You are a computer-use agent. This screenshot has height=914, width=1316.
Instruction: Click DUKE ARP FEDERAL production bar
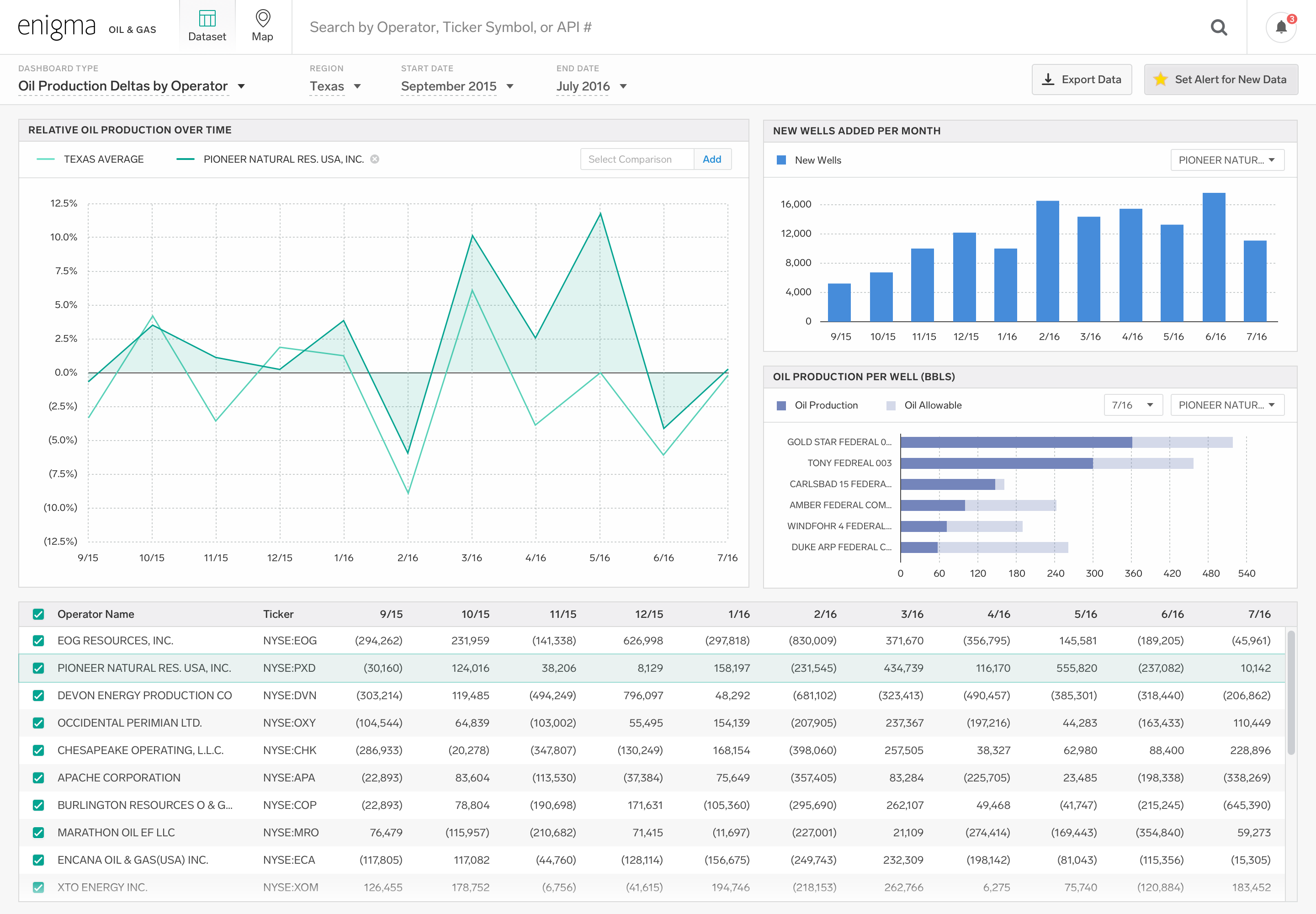919,547
